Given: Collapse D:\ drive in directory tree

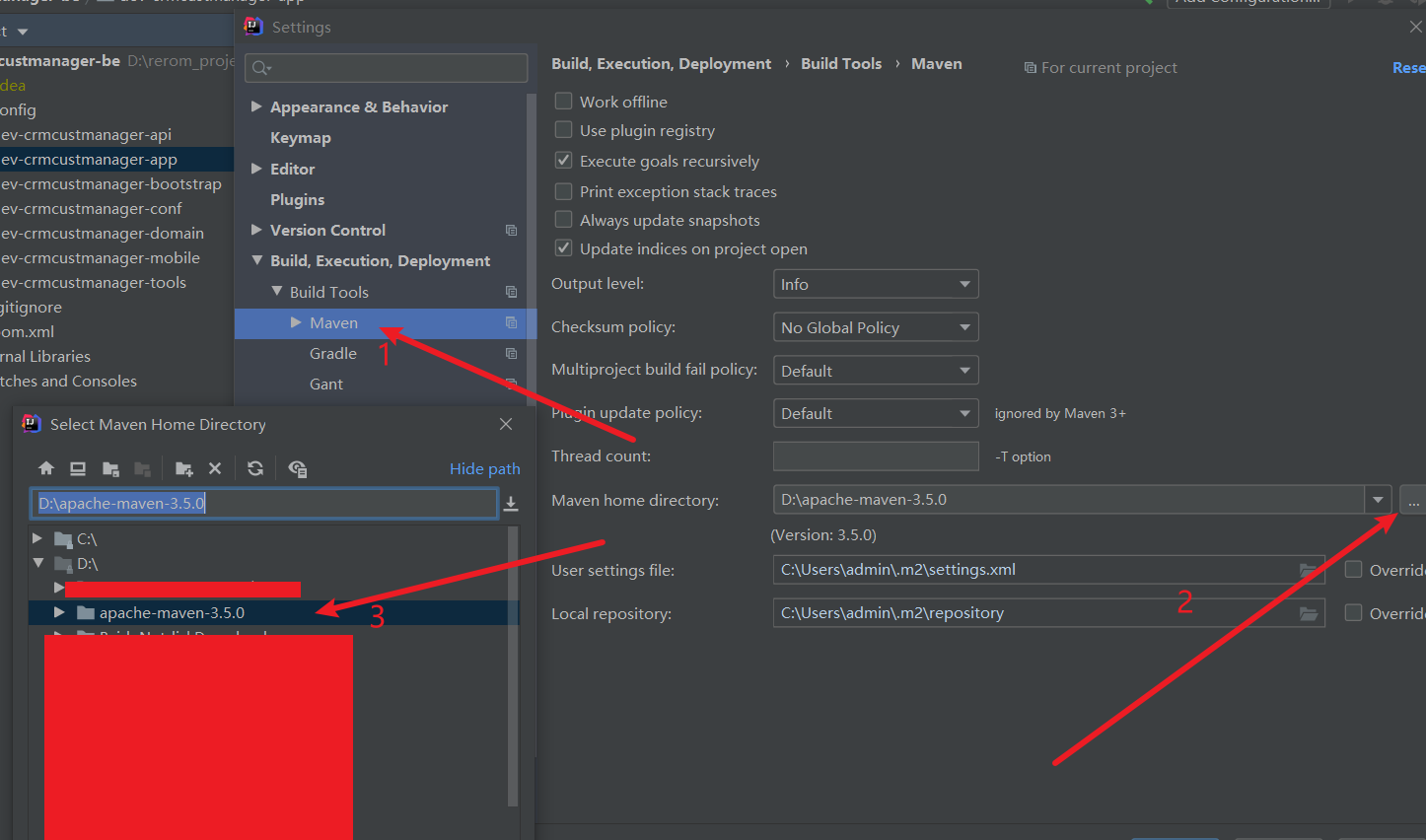Looking at the screenshot, I should (37, 563).
